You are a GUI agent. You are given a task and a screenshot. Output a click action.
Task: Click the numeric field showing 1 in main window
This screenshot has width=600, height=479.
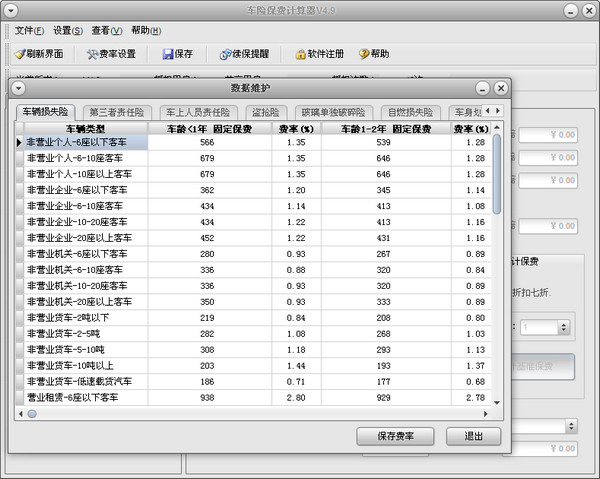click(539, 327)
